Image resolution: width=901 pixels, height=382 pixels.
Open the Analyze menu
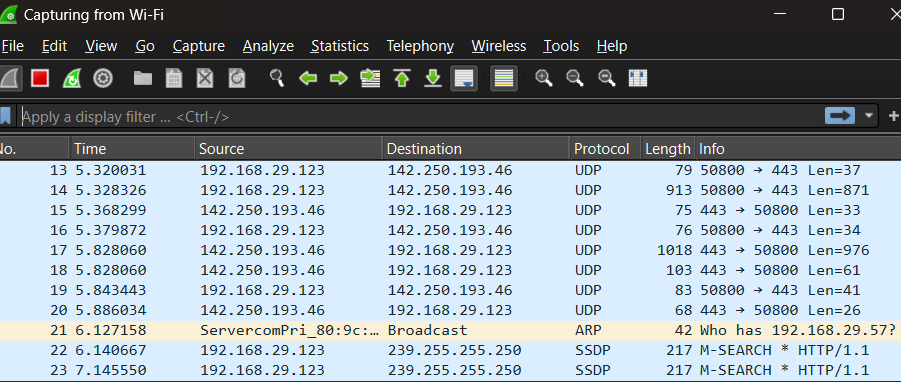coord(268,46)
